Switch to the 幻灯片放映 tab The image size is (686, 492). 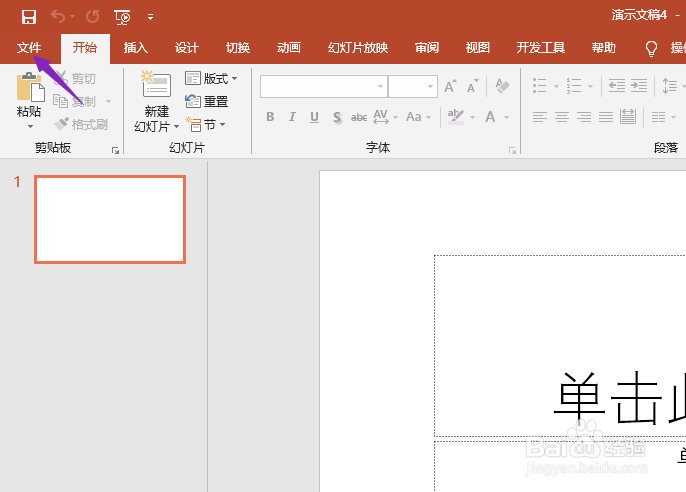pos(358,47)
